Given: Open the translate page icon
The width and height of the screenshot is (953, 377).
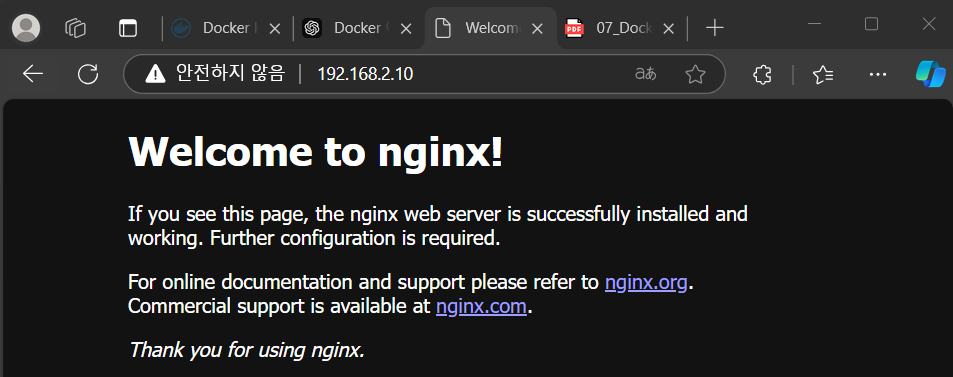Looking at the screenshot, I should click(645, 74).
